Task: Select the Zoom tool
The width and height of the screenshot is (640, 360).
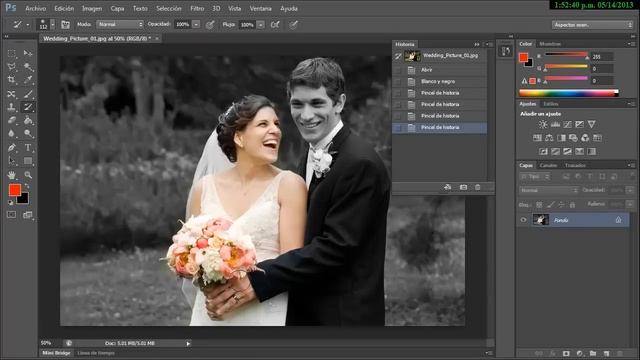Action: pyautogui.click(x=28, y=175)
